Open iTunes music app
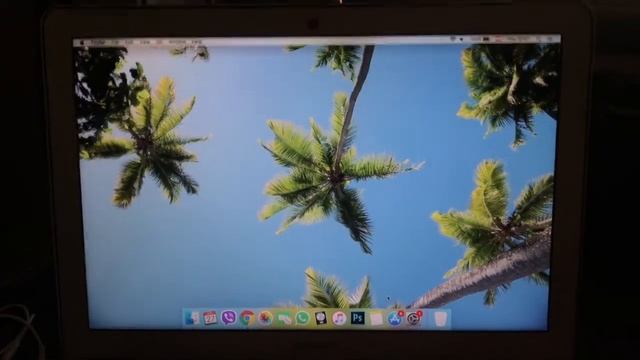The height and width of the screenshot is (360, 640). tap(339, 318)
